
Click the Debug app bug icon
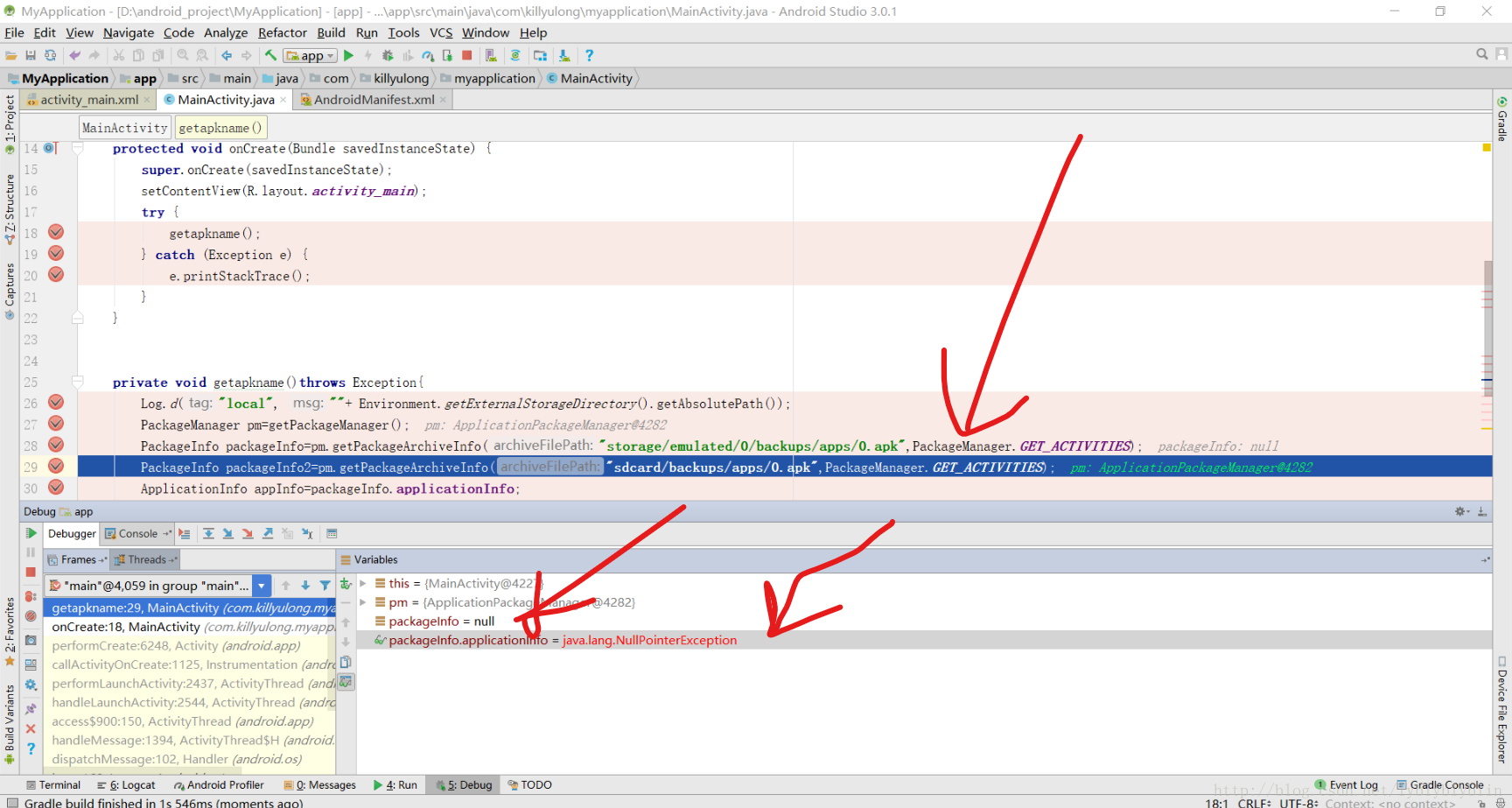point(388,55)
